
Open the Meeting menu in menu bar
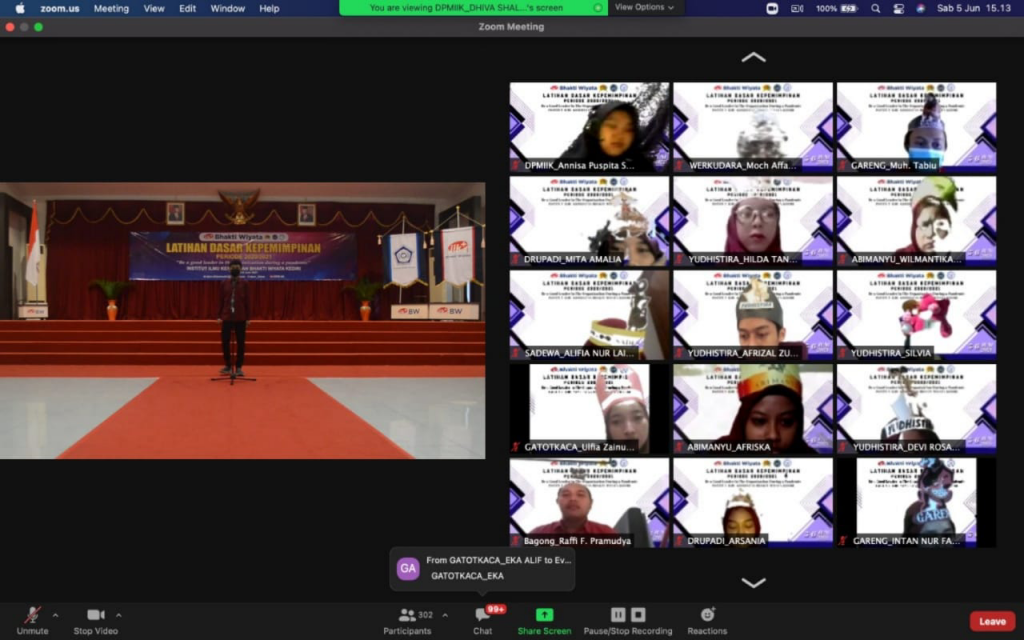(x=111, y=8)
